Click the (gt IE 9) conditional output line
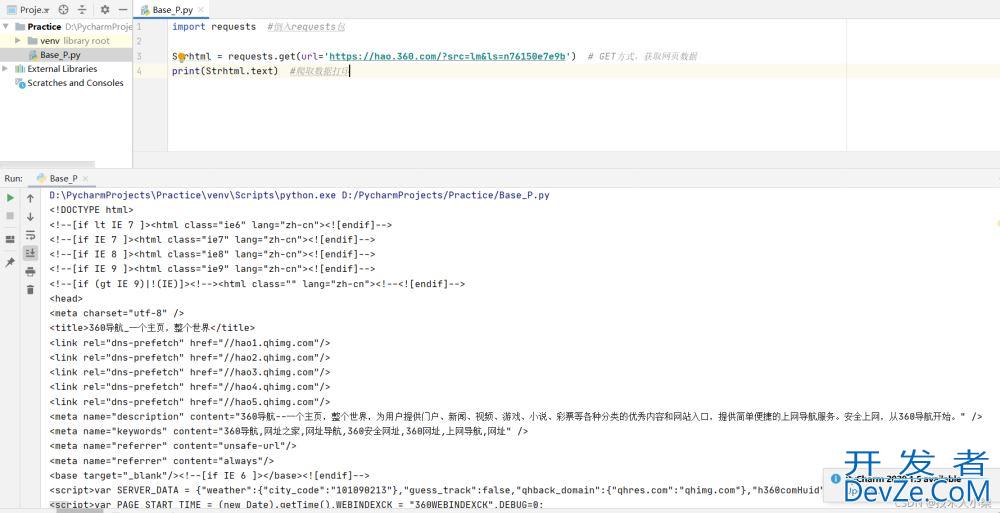The width and height of the screenshot is (1000, 513). click(x=257, y=284)
